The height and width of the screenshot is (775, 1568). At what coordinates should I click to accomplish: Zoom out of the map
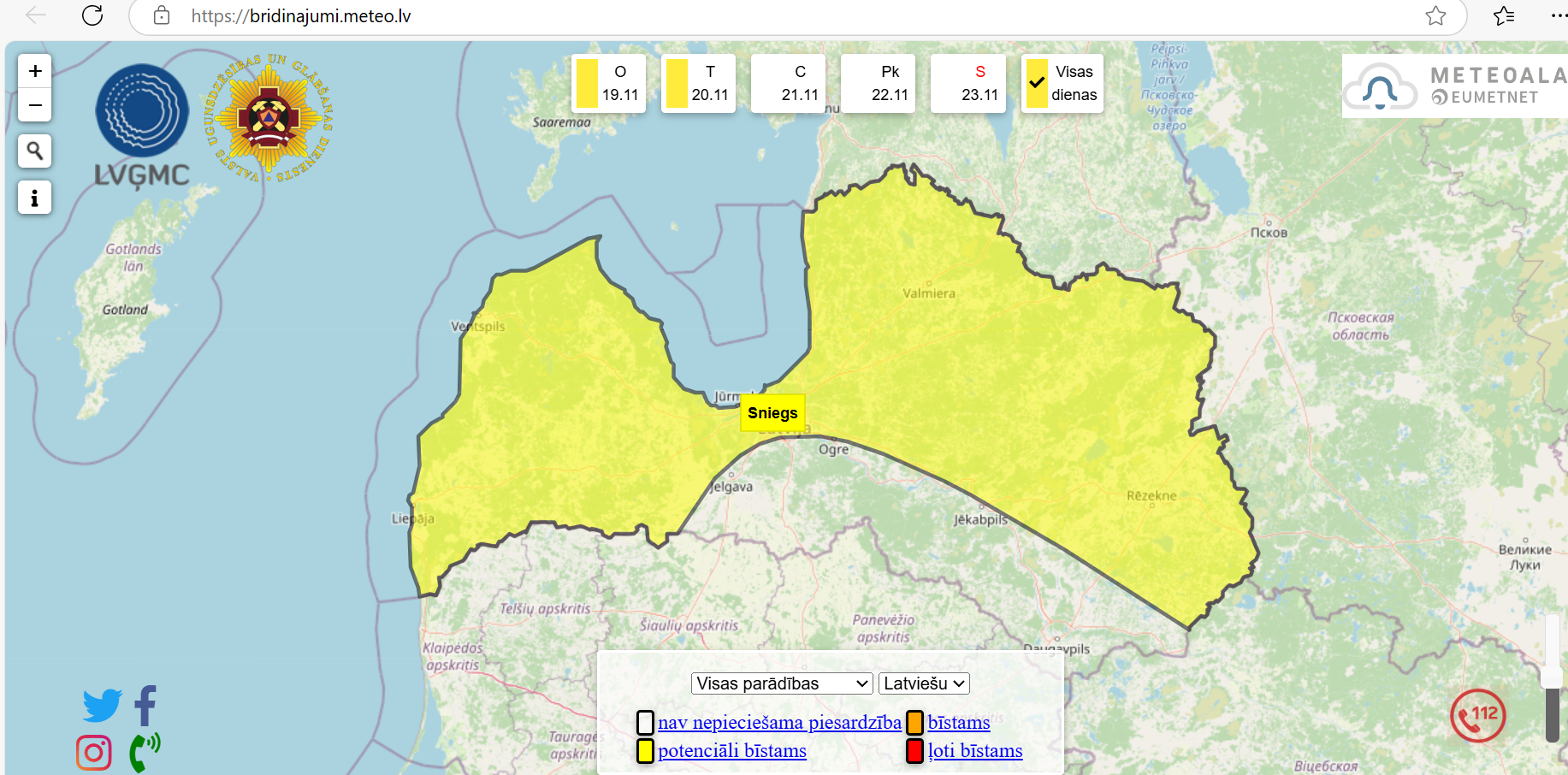tap(35, 105)
